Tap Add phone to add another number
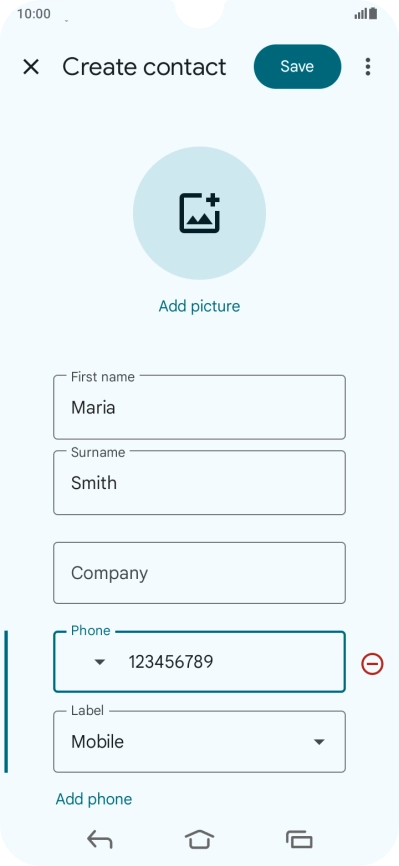The height and width of the screenshot is (866, 399). (94, 799)
